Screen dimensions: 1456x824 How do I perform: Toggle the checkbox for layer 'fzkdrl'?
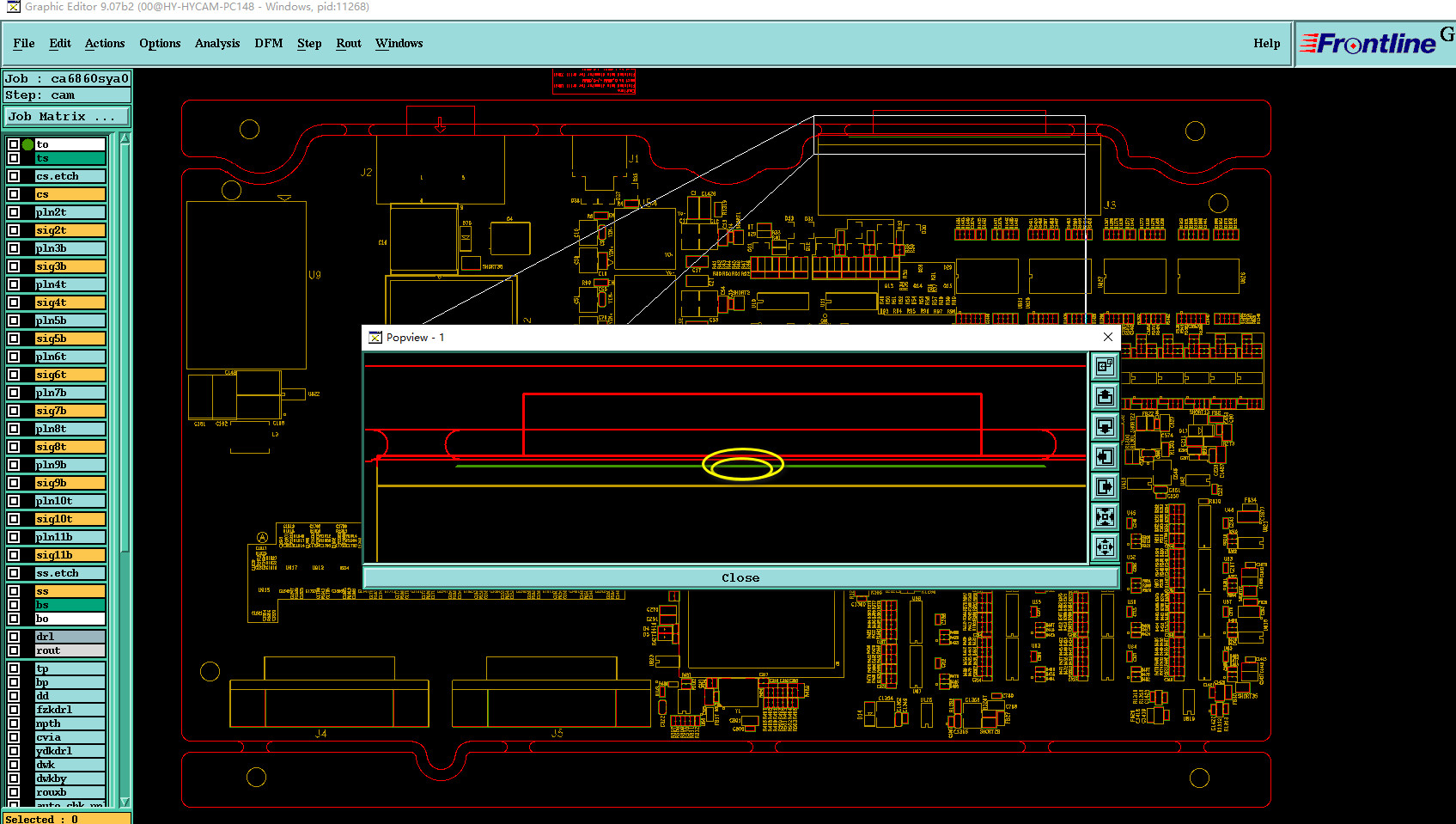14,710
